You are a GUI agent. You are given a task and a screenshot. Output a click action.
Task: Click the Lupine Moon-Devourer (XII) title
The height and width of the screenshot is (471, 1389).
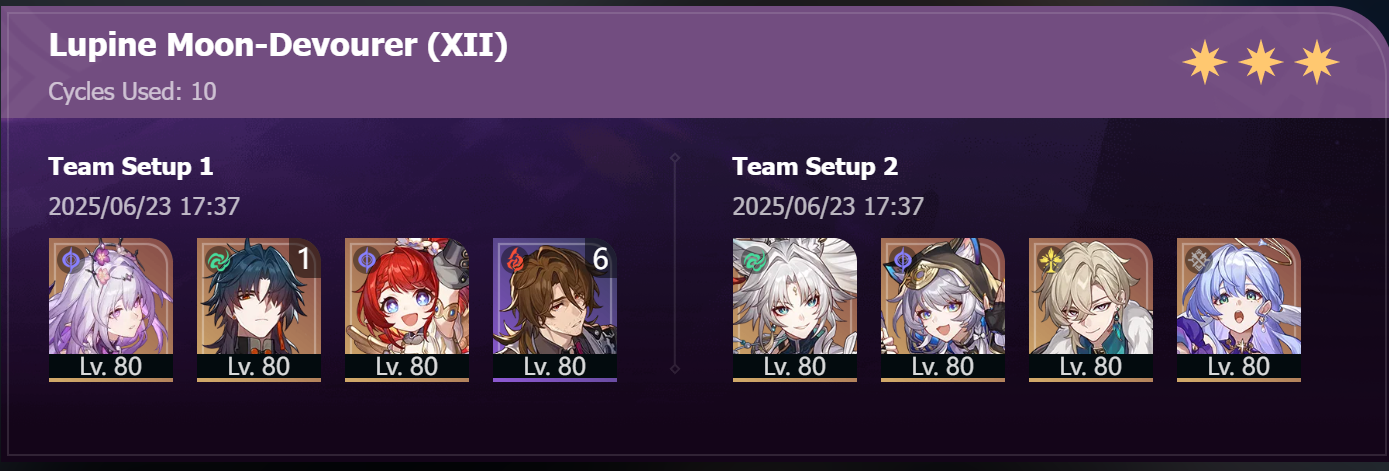pyautogui.click(x=278, y=46)
